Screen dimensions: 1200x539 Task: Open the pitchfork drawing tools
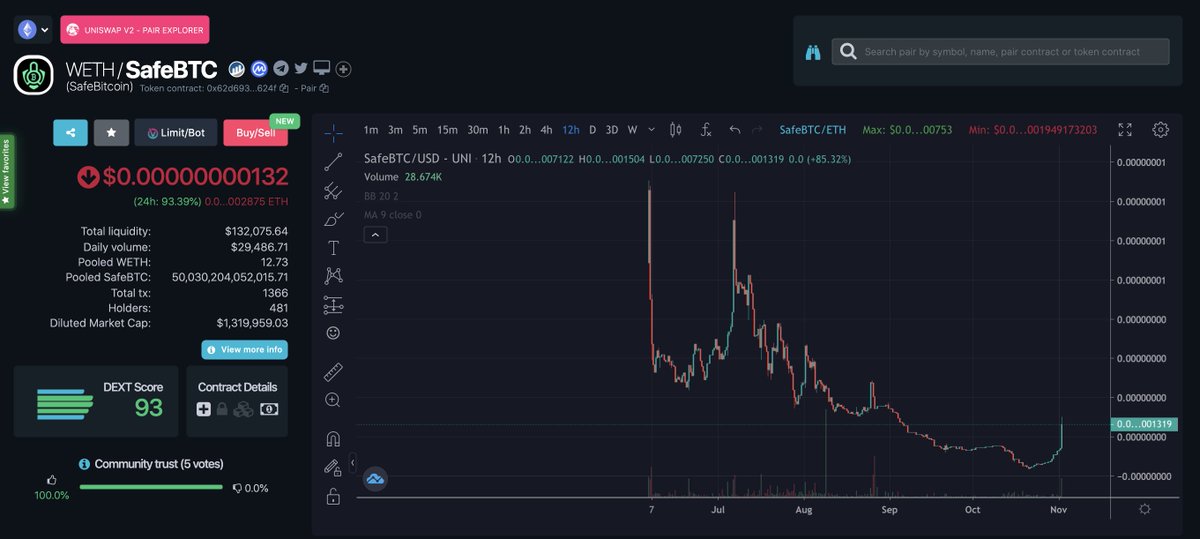tap(333, 190)
